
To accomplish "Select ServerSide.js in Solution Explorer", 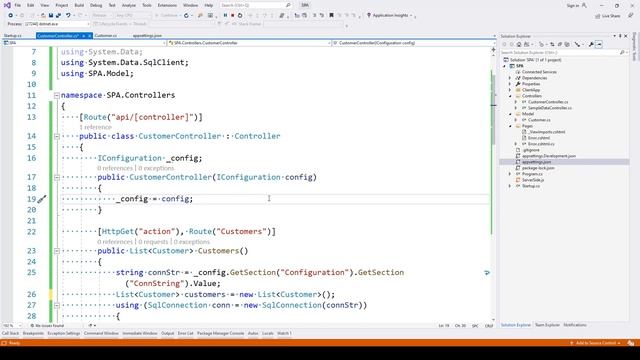I will [533, 180].
